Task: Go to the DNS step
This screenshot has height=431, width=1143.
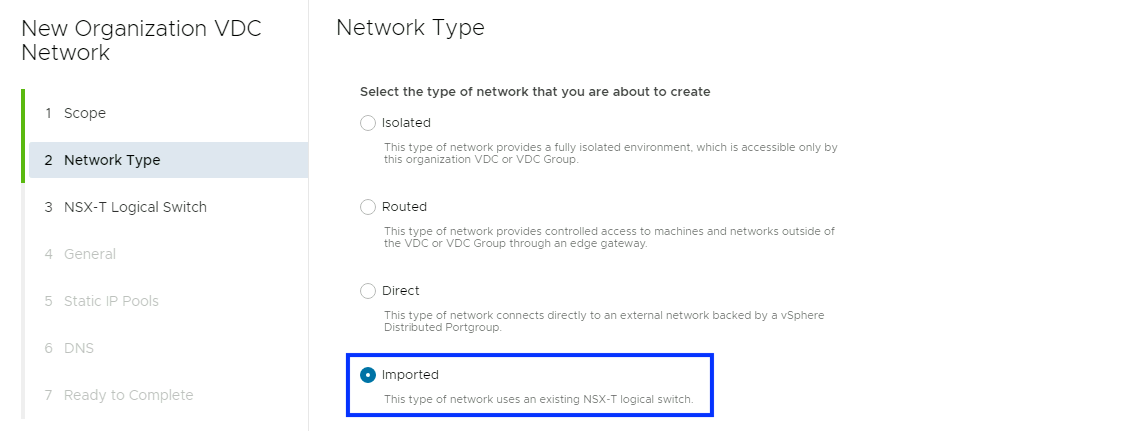Action: click(x=78, y=348)
